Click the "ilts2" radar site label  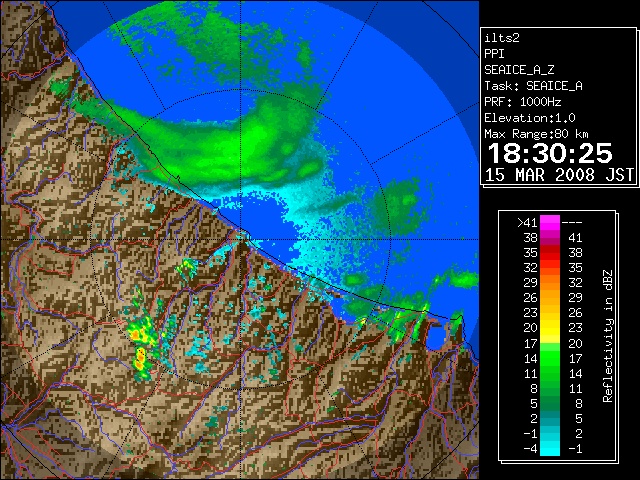coord(502,38)
